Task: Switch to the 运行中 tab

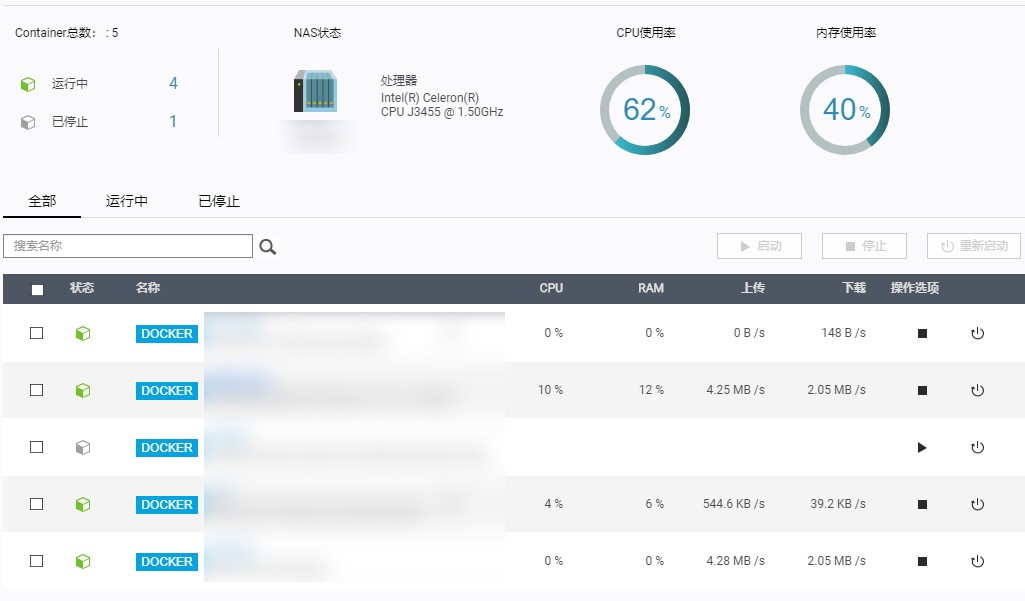Action: [127, 201]
